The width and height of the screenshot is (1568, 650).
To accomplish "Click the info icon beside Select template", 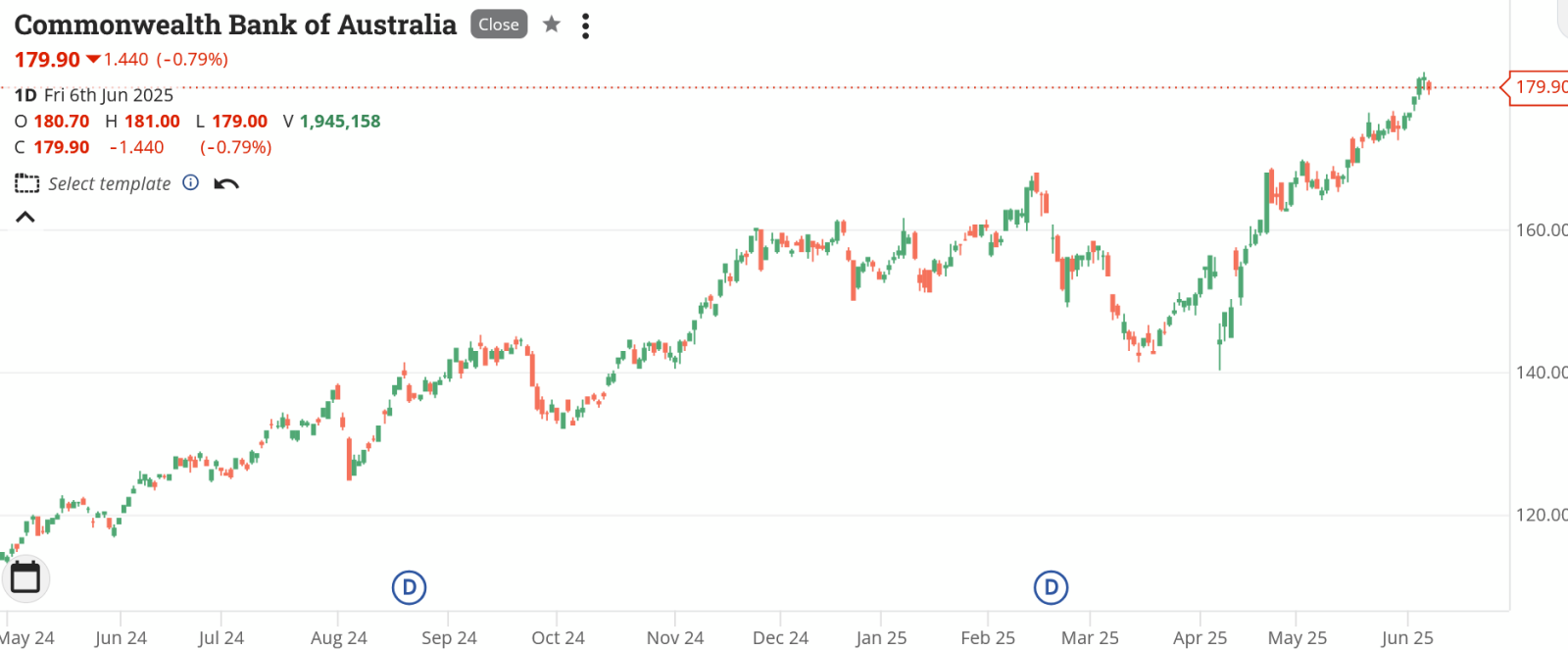I will click(191, 182).
